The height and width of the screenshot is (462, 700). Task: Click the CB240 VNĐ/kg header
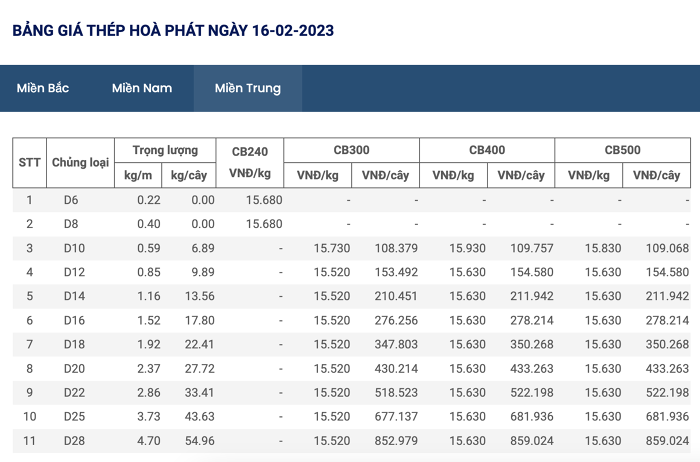click(250, 162)
